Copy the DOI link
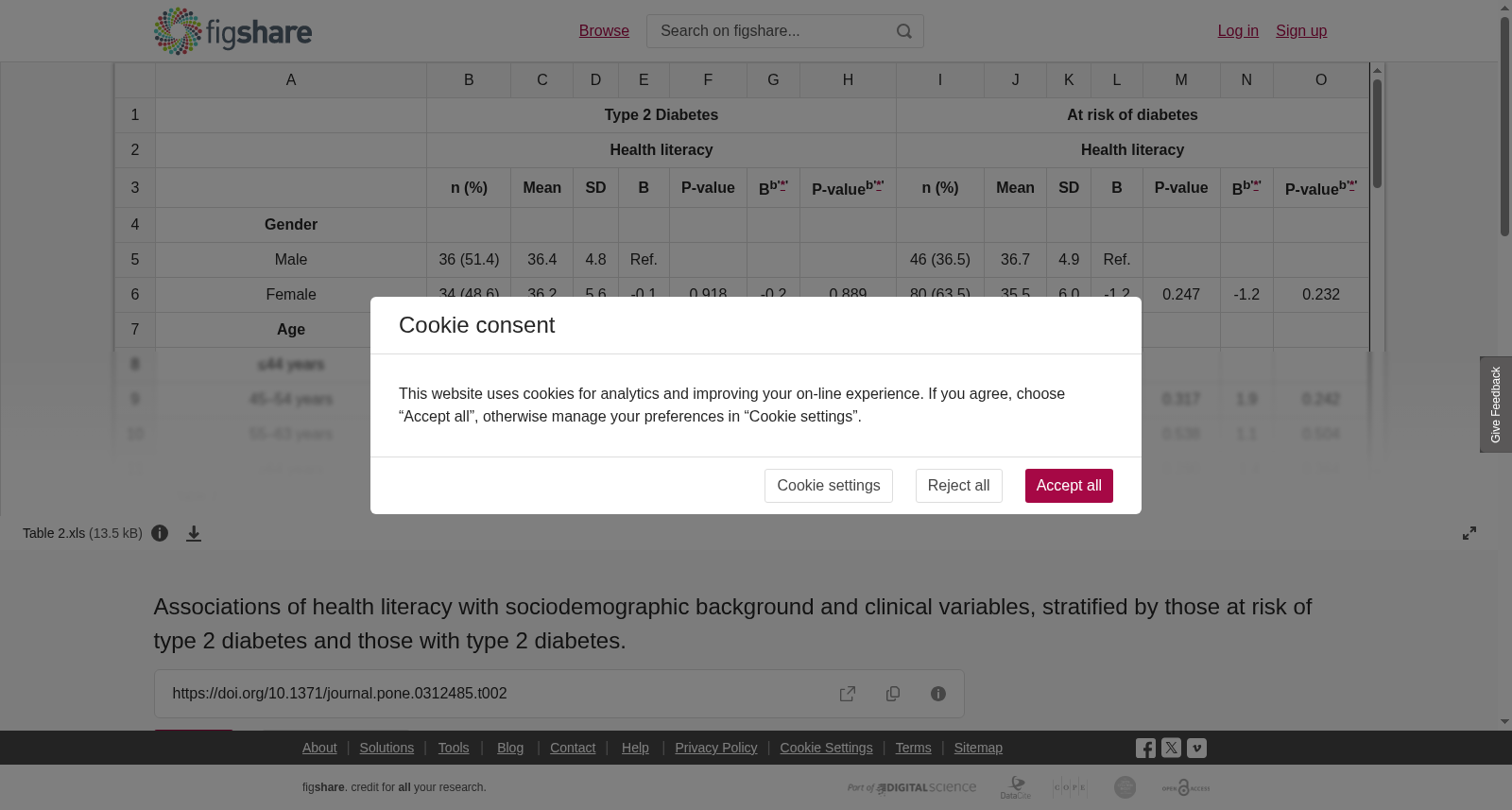1512x810 pixels. click(x=893, y=694)
